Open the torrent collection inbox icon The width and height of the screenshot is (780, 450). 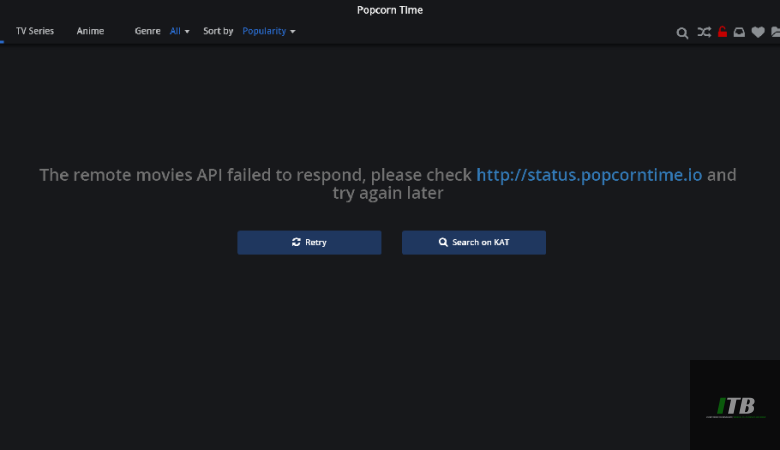click(739, 32)
